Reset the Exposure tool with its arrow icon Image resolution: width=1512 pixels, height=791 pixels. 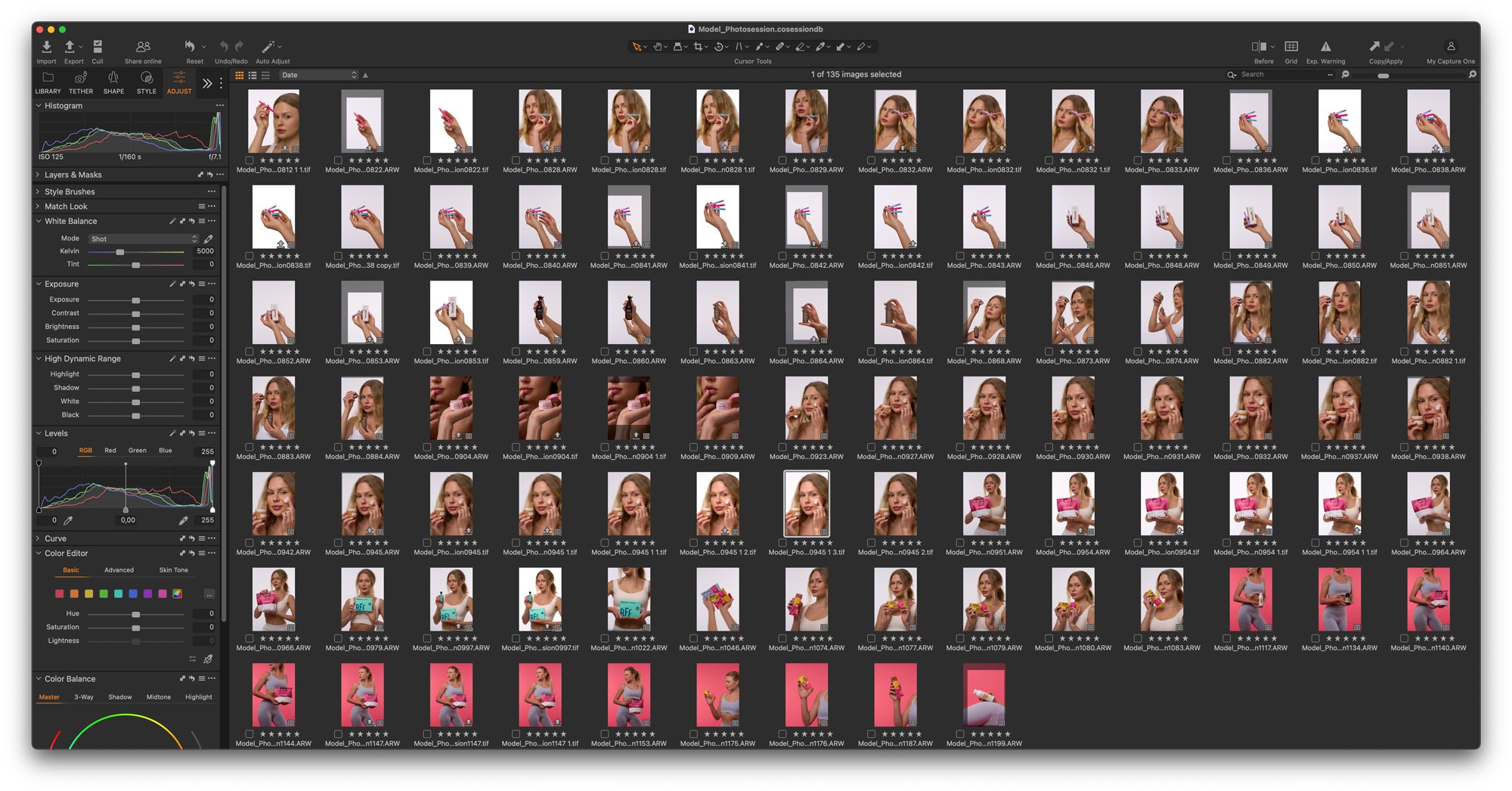pos(192,284)
